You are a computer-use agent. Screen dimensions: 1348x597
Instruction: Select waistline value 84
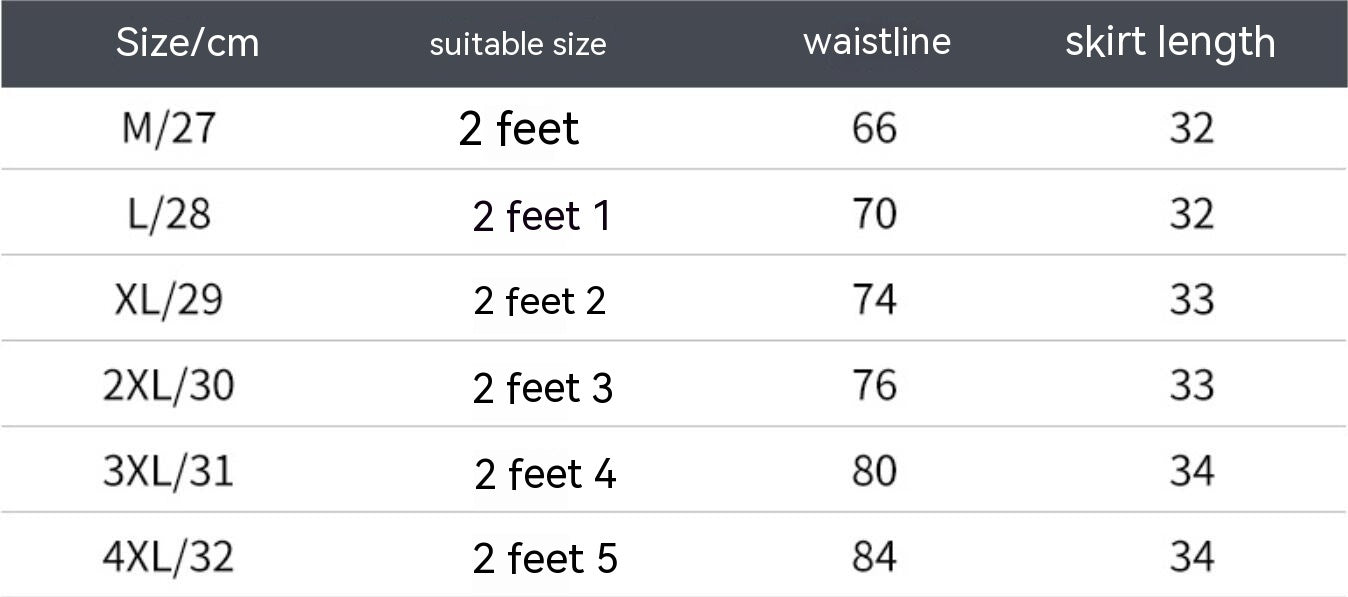pyautogui.click(x=874, y=557)
